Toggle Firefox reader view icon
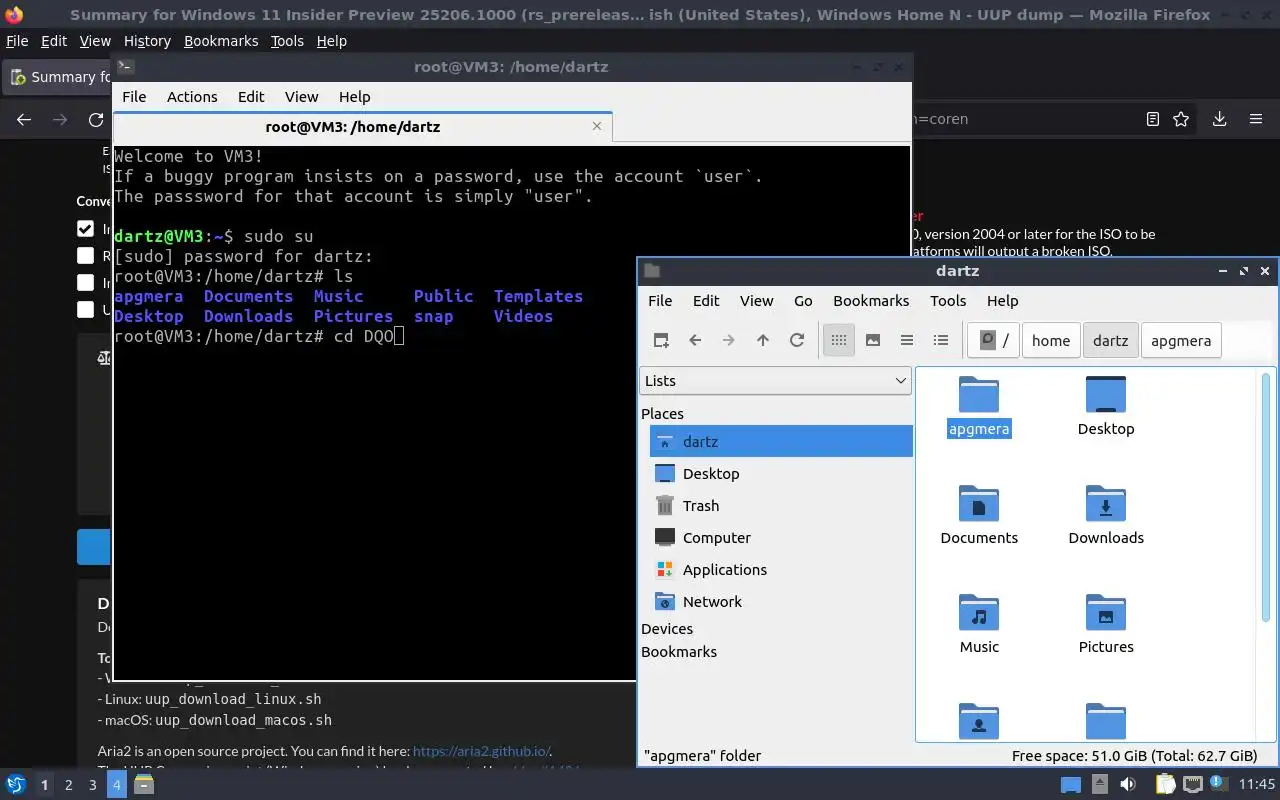Viewport: 1280px width, 800px height. (1153, 119)
